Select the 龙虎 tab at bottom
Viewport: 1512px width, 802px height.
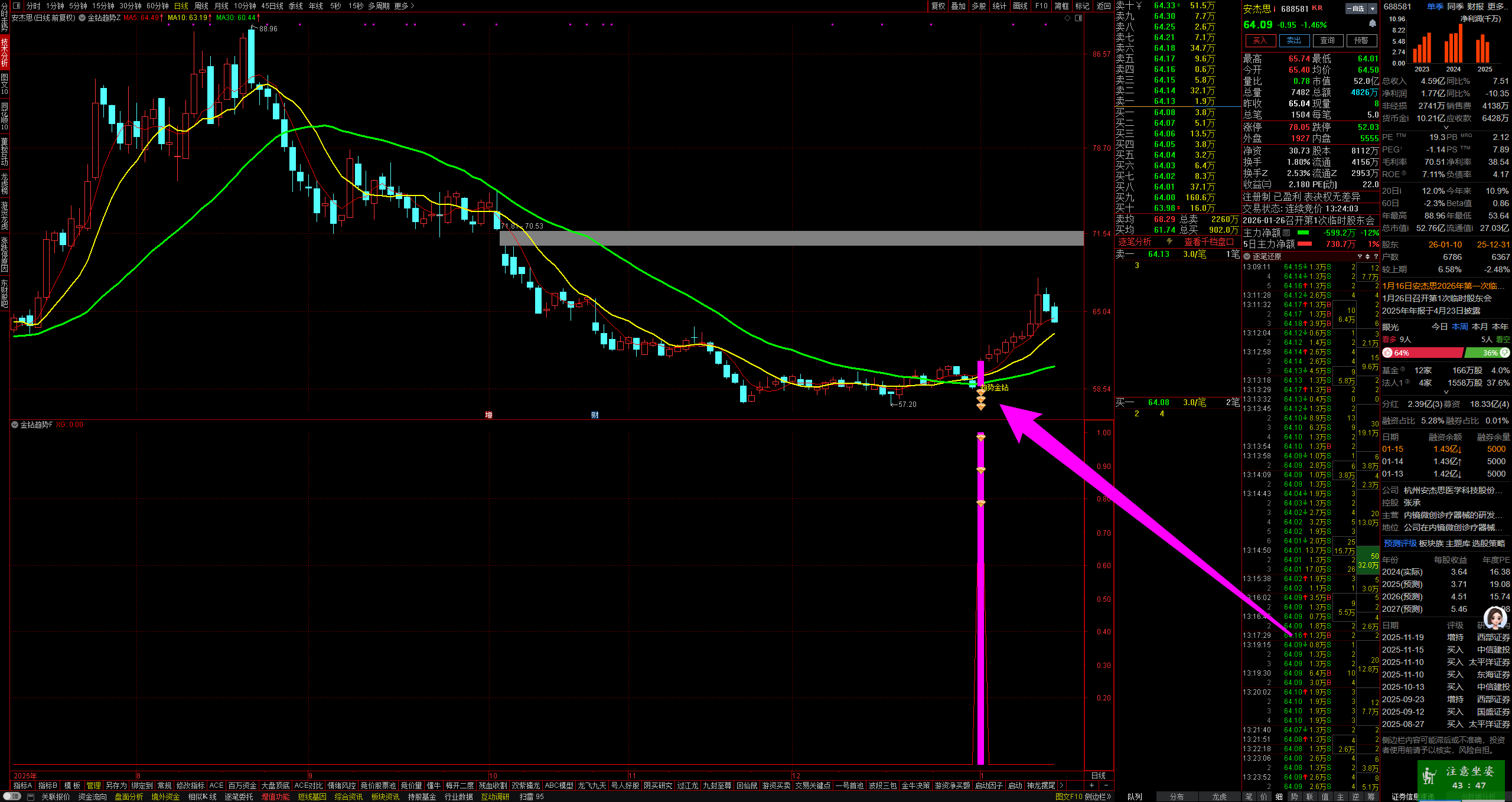point(1219,797)
